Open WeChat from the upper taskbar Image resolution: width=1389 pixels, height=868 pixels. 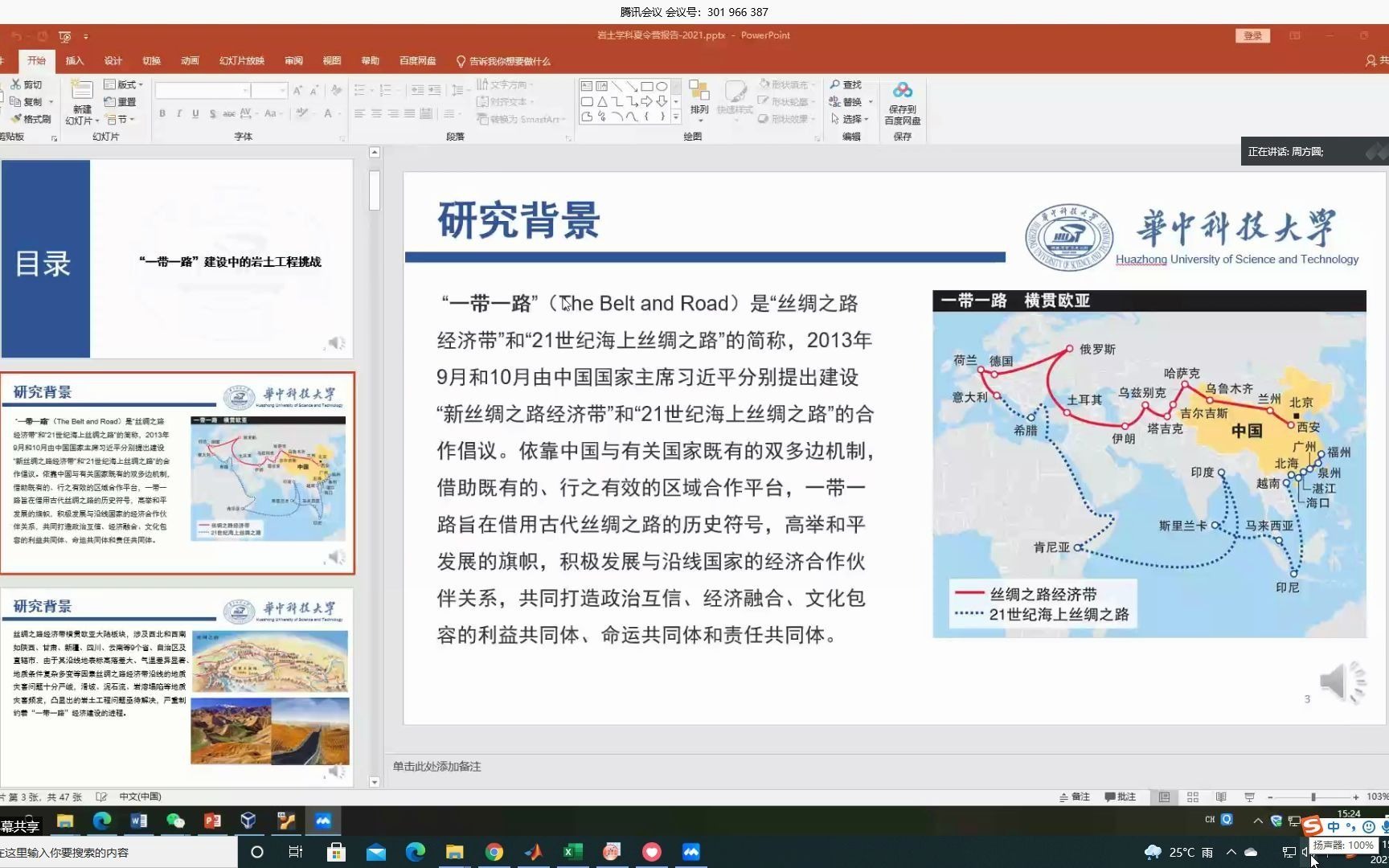pos(175,821)
